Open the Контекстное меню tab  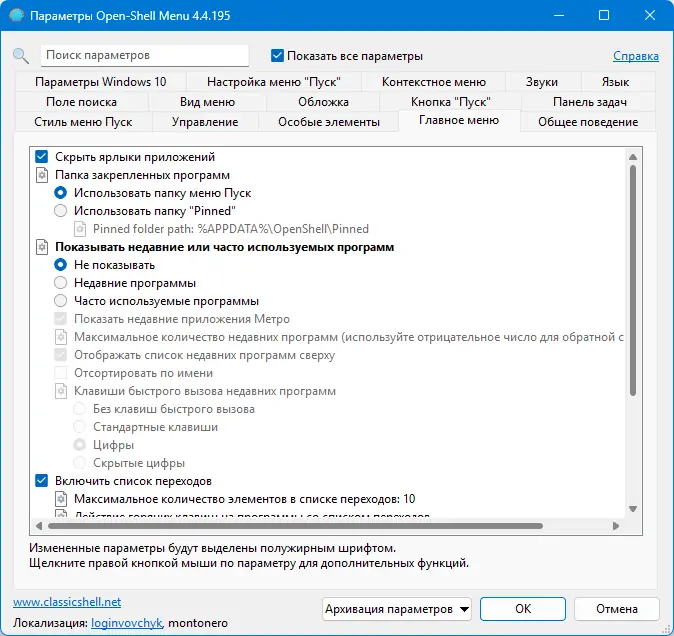(434, 82)
